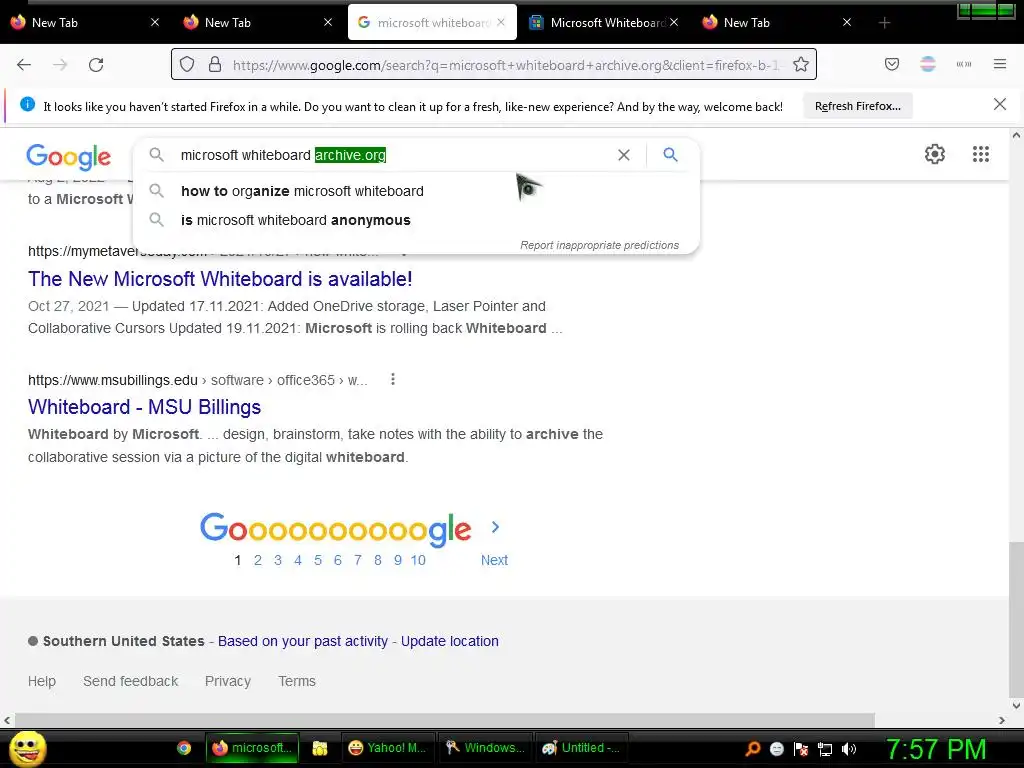
Task: Open the toolbar overflow extension icon
Action: pos(964,64)
